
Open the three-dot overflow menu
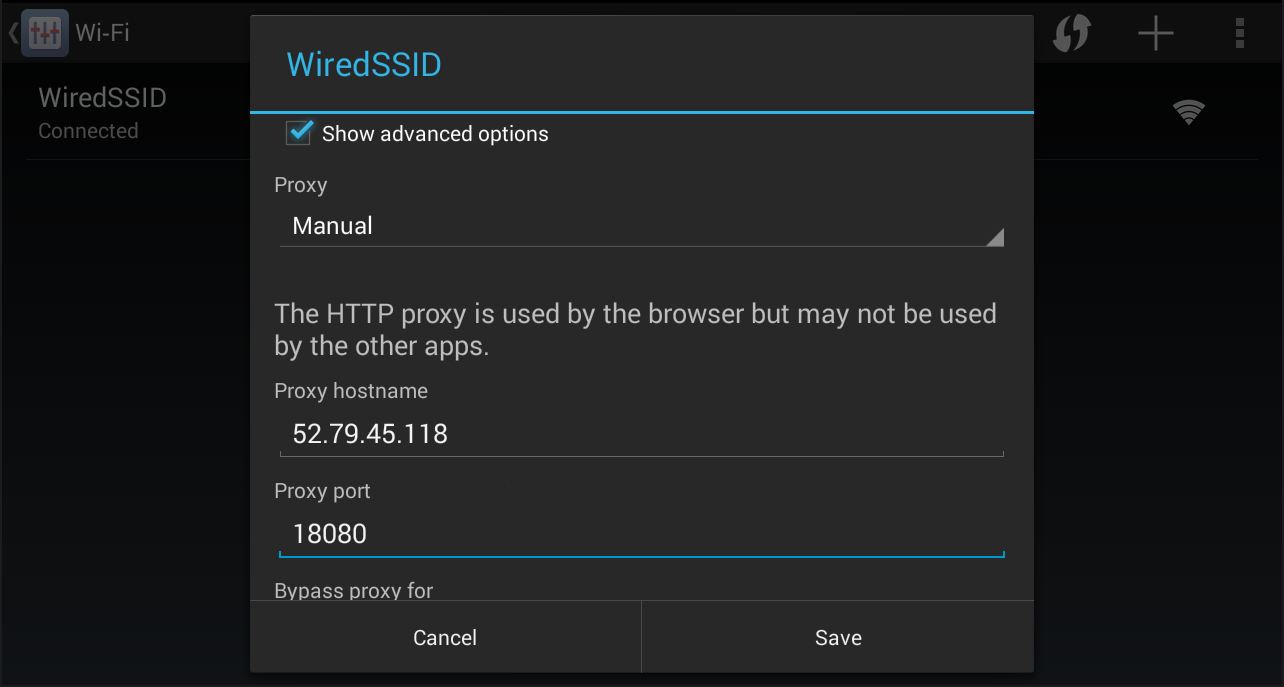[x=1240, y=34]
